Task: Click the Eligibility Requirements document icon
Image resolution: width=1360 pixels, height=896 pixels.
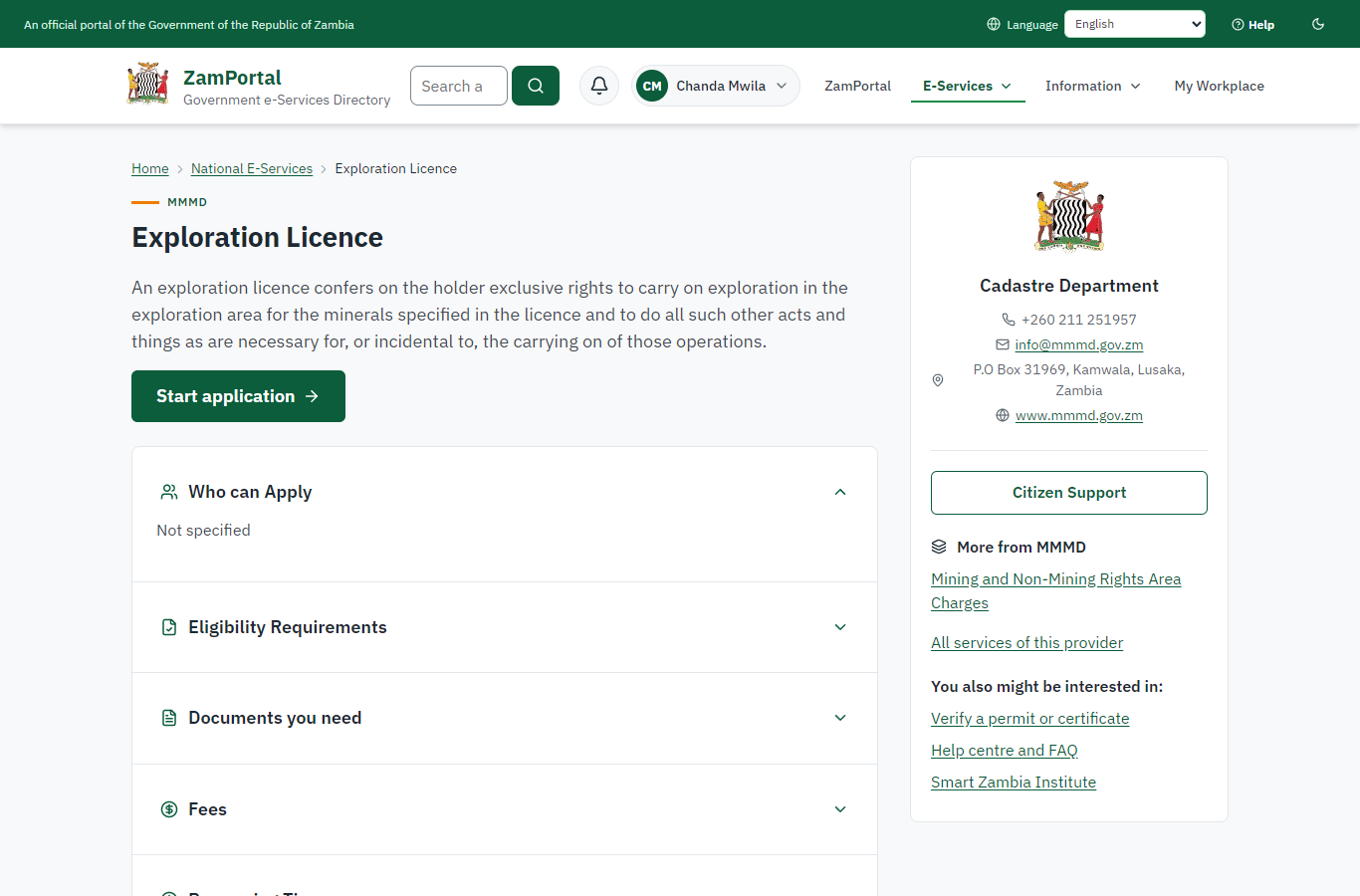Action: click(x=169, y=627)
